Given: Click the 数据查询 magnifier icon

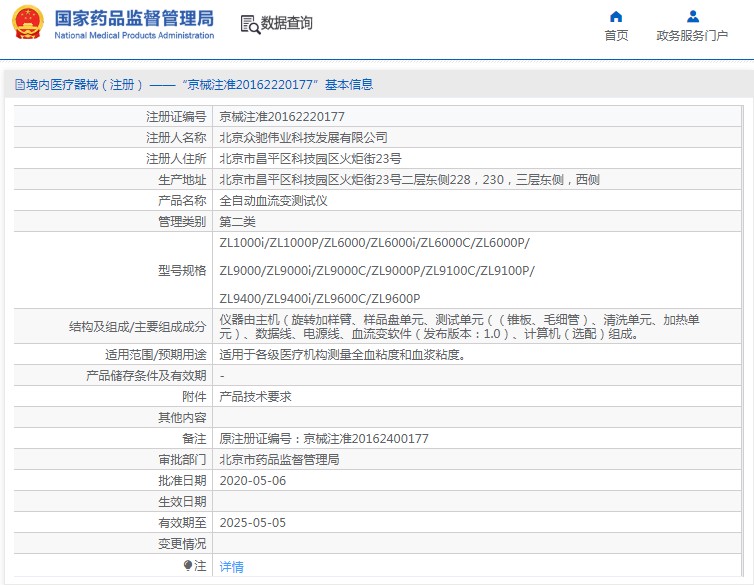Looking at the screenshot, I should pos(250,23).
